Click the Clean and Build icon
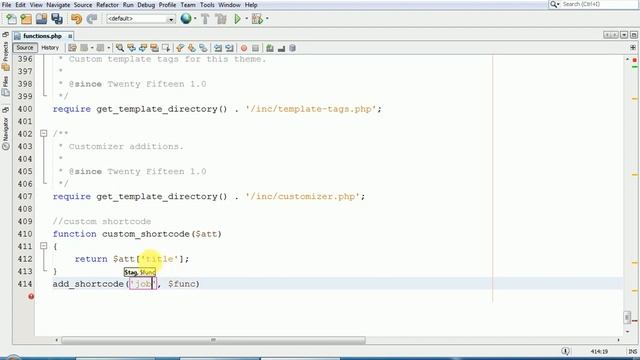The height and width of the screenshot is (360, 640). 221,19
